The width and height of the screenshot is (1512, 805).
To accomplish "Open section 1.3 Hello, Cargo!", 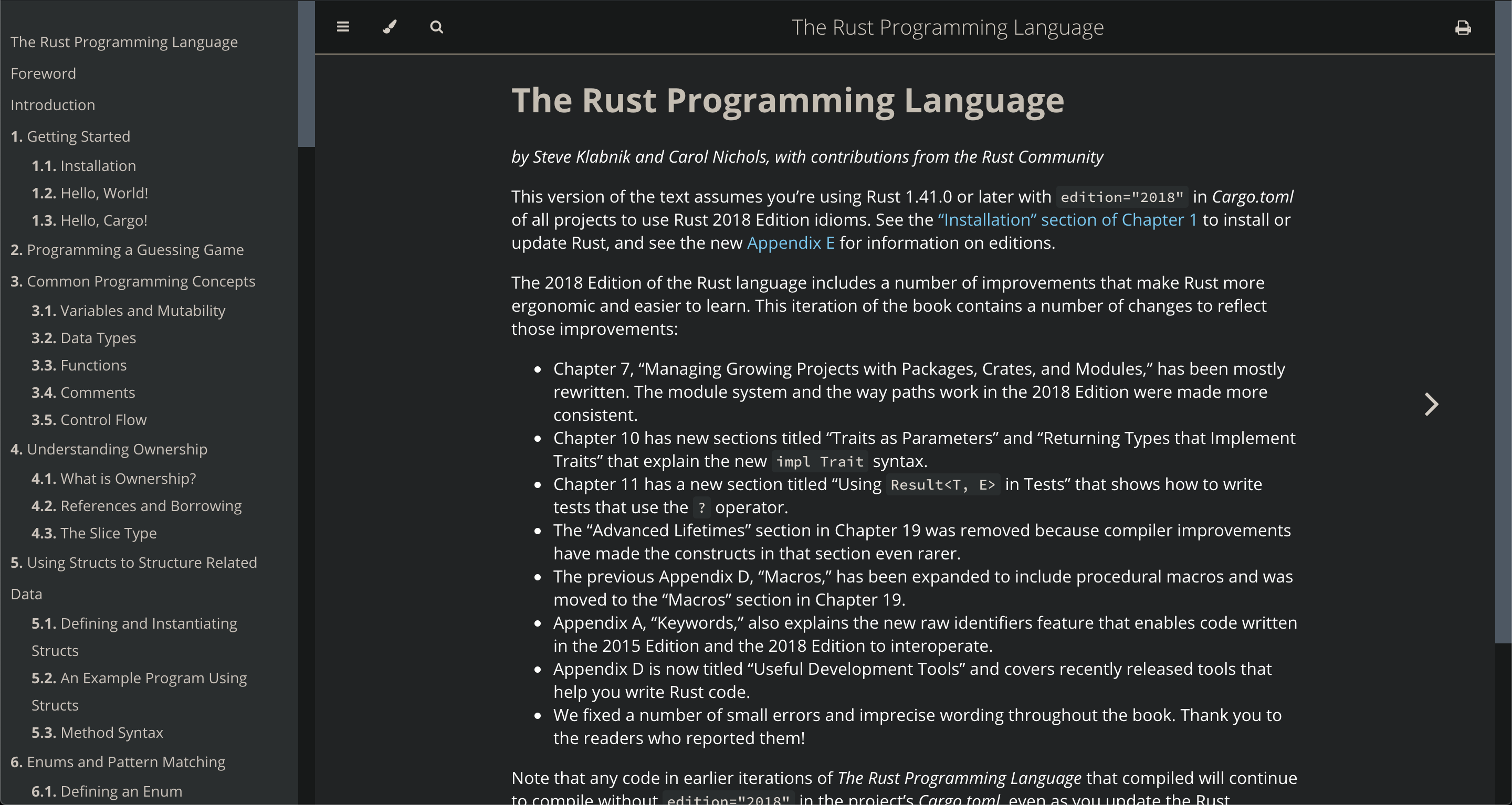I will pyautogui.click(x=89, y=220).
